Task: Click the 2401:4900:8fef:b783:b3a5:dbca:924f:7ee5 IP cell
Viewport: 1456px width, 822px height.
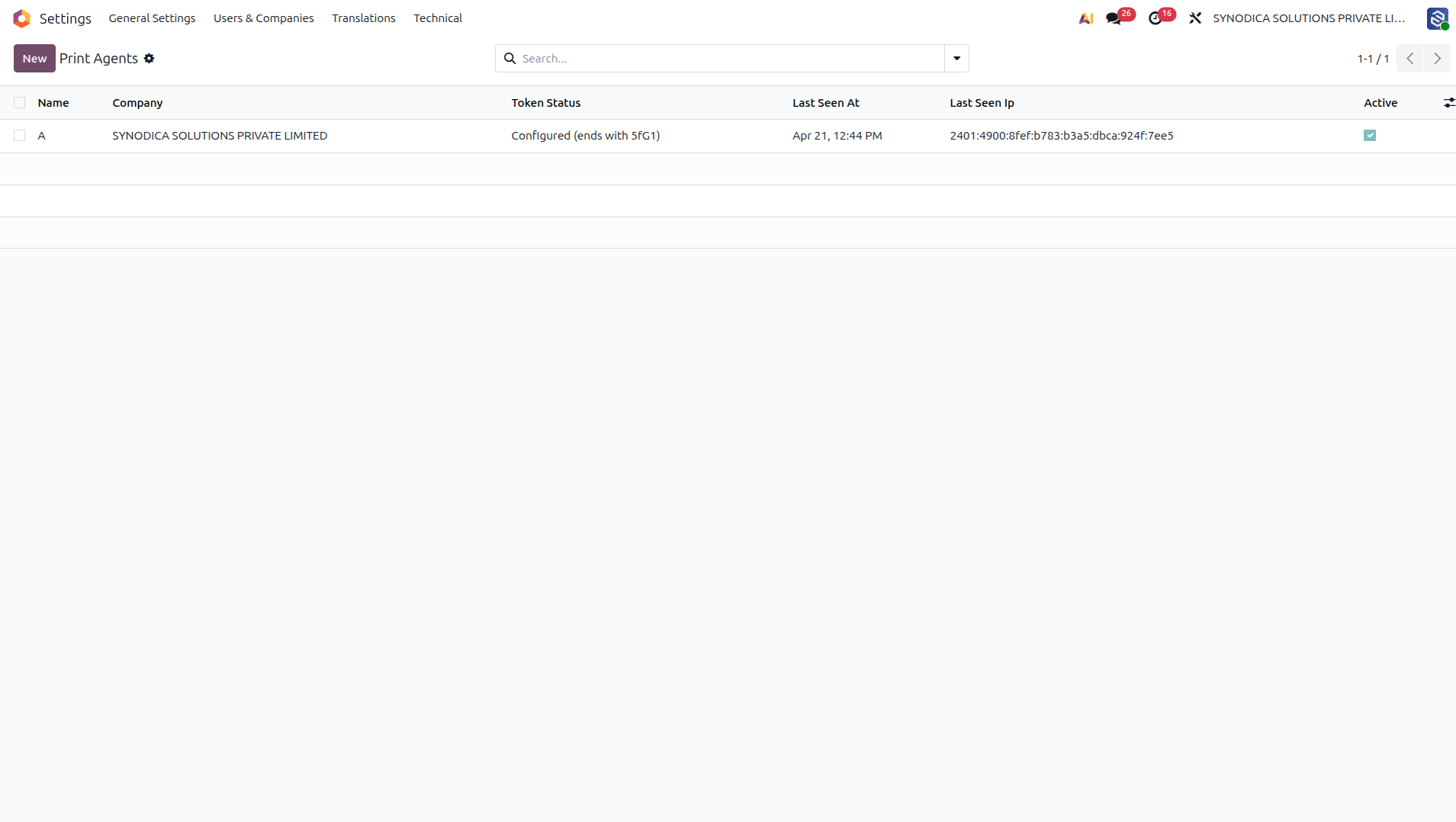Action: 1062,136
